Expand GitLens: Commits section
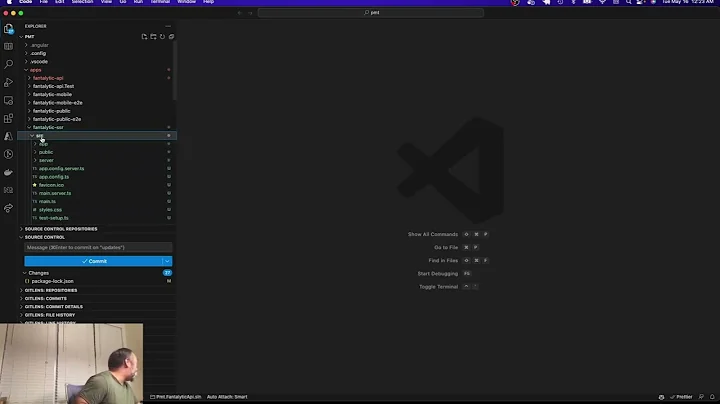Viewport: 720px width, 404px height. [45, 298]
